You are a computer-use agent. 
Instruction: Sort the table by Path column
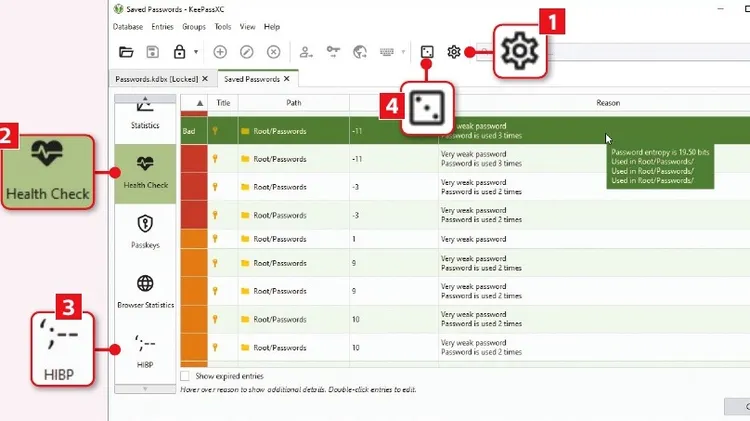[x=294, y=103]
